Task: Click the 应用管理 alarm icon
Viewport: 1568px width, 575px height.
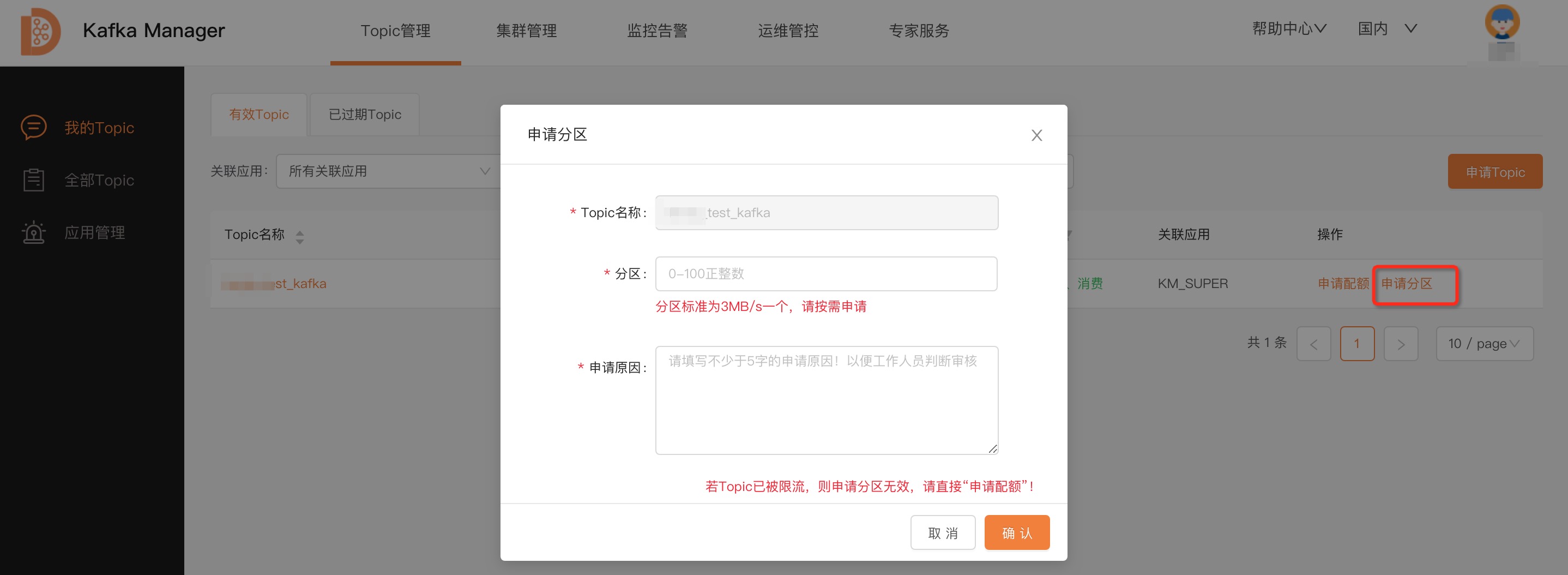Action: click(x=33, y=233)
